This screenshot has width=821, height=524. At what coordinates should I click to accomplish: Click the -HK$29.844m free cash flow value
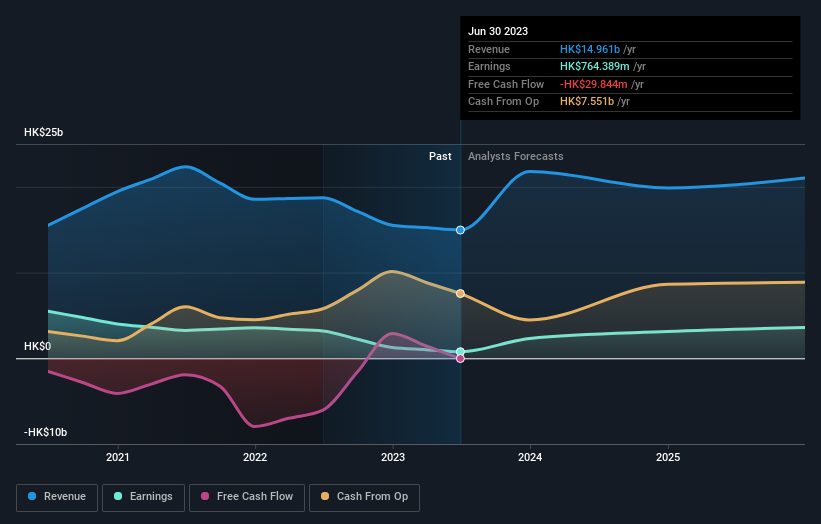point(594,84)
